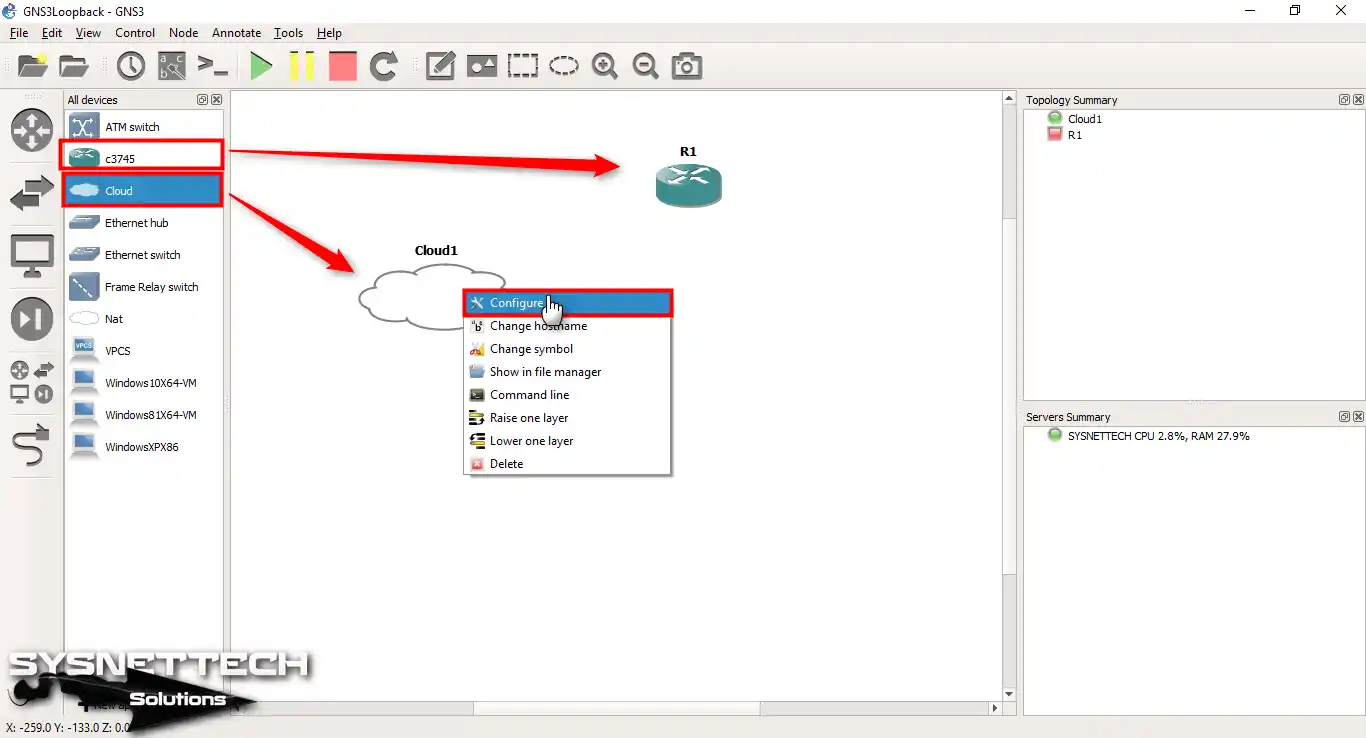Open the Control menu
Image resolution: width=1366 pixels, height=738 pixels.
pos(135,33)
